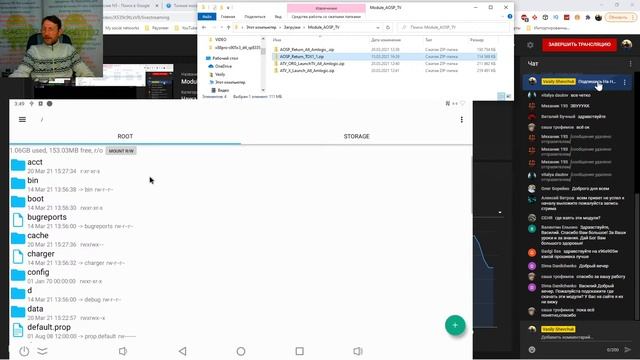Select the charger file entry
This screenshot has width=640, height=360.
click(241, 258)
